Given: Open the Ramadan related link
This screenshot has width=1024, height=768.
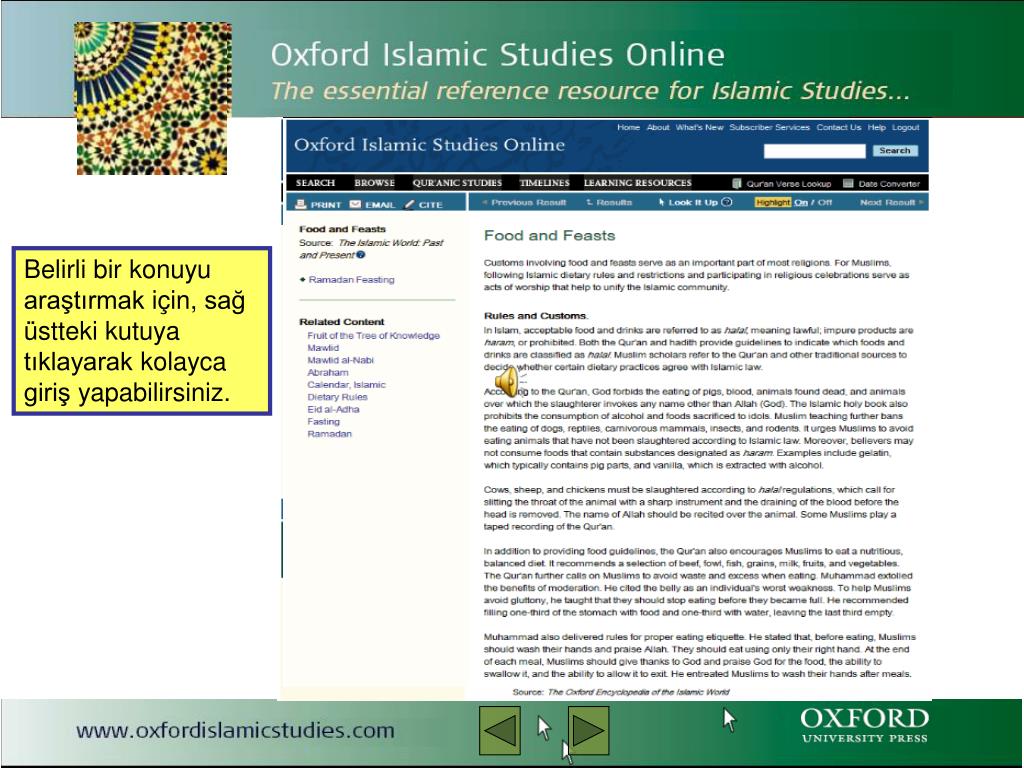Looking at the screenshot, I should [329, 434].
